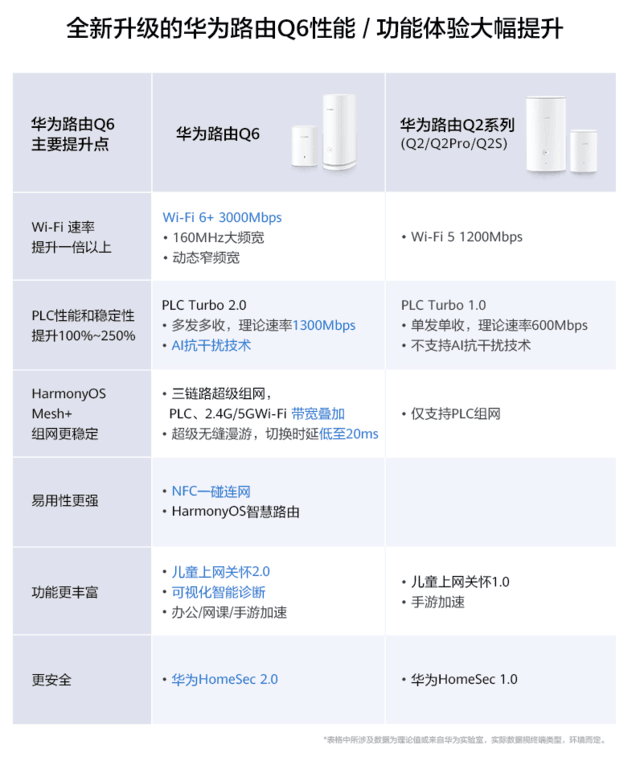Screen dimensions: 640x761
Task: Click the row label 易用性更强
Action: [65, 501]
